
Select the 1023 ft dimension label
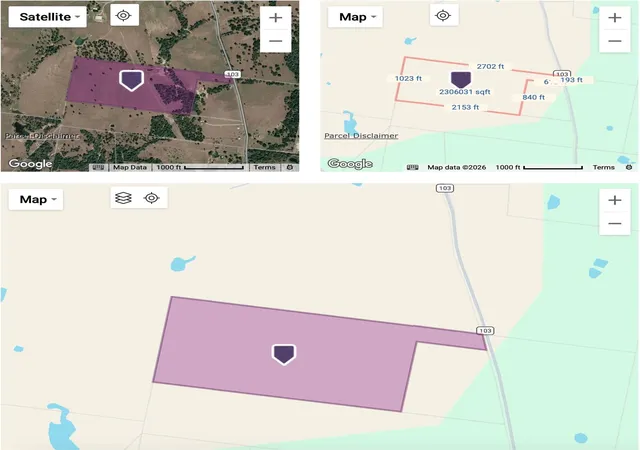pos(408,78)
